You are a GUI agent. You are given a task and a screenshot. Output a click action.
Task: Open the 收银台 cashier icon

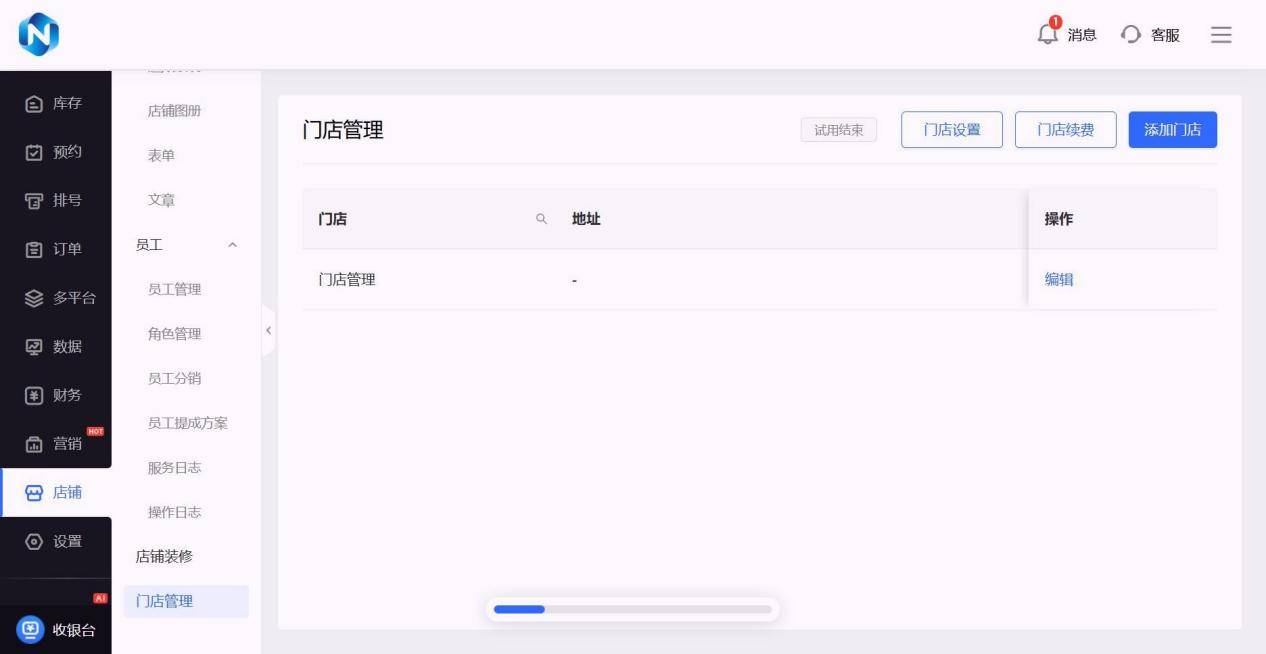31,629
